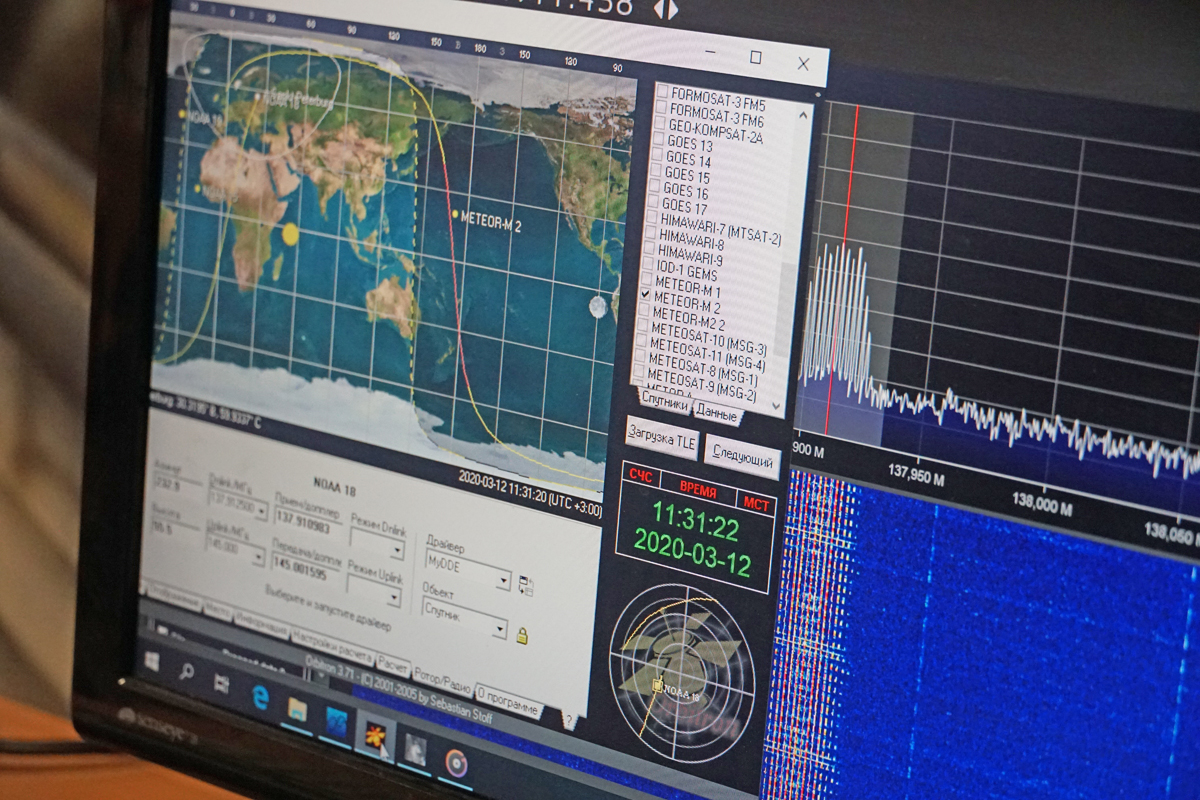Check the GOES 17 satellite
The image size is (1200, 800).
click(x=652, y=203)
